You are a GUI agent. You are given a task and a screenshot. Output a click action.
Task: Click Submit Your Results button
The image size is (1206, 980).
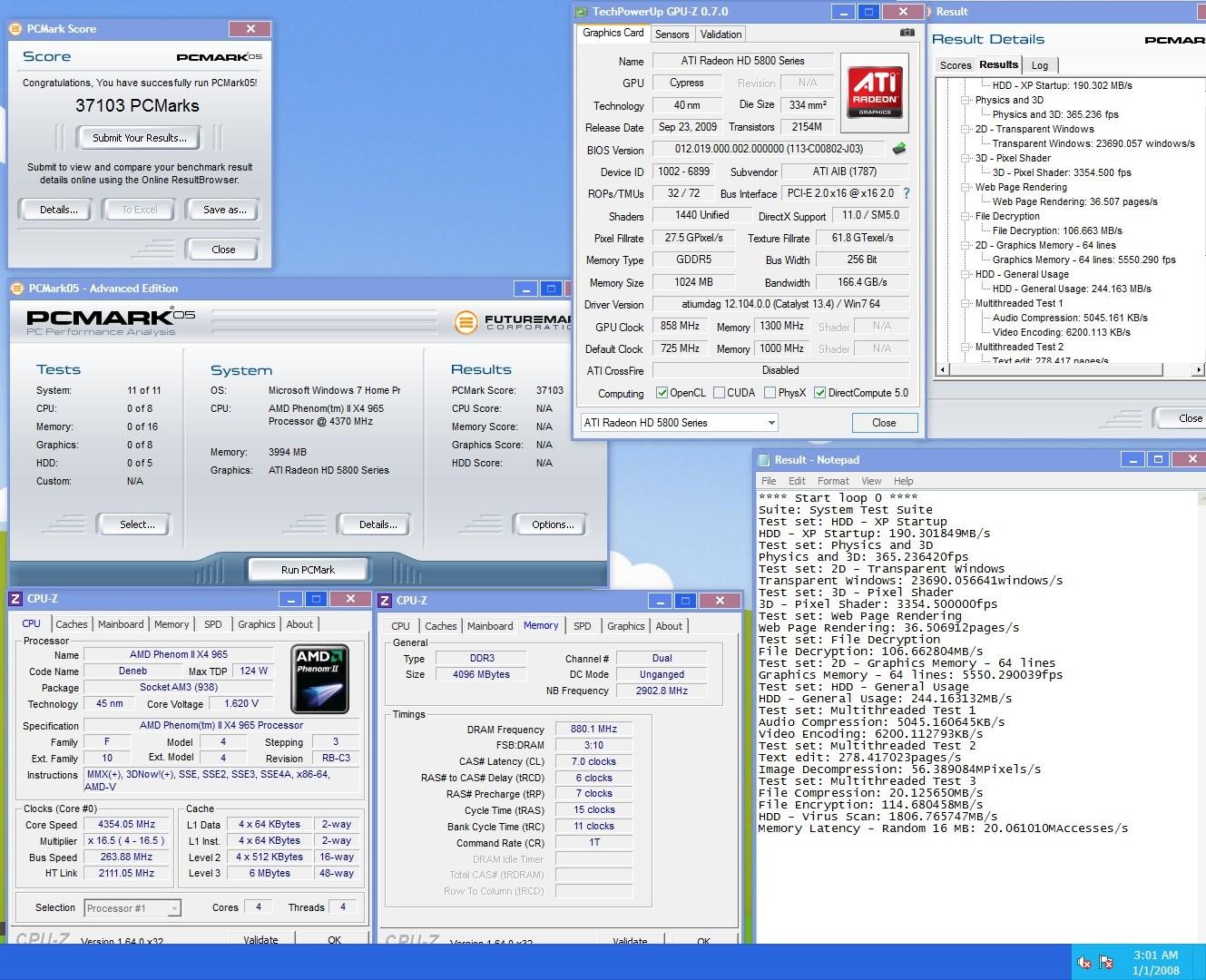coord(140,138)
